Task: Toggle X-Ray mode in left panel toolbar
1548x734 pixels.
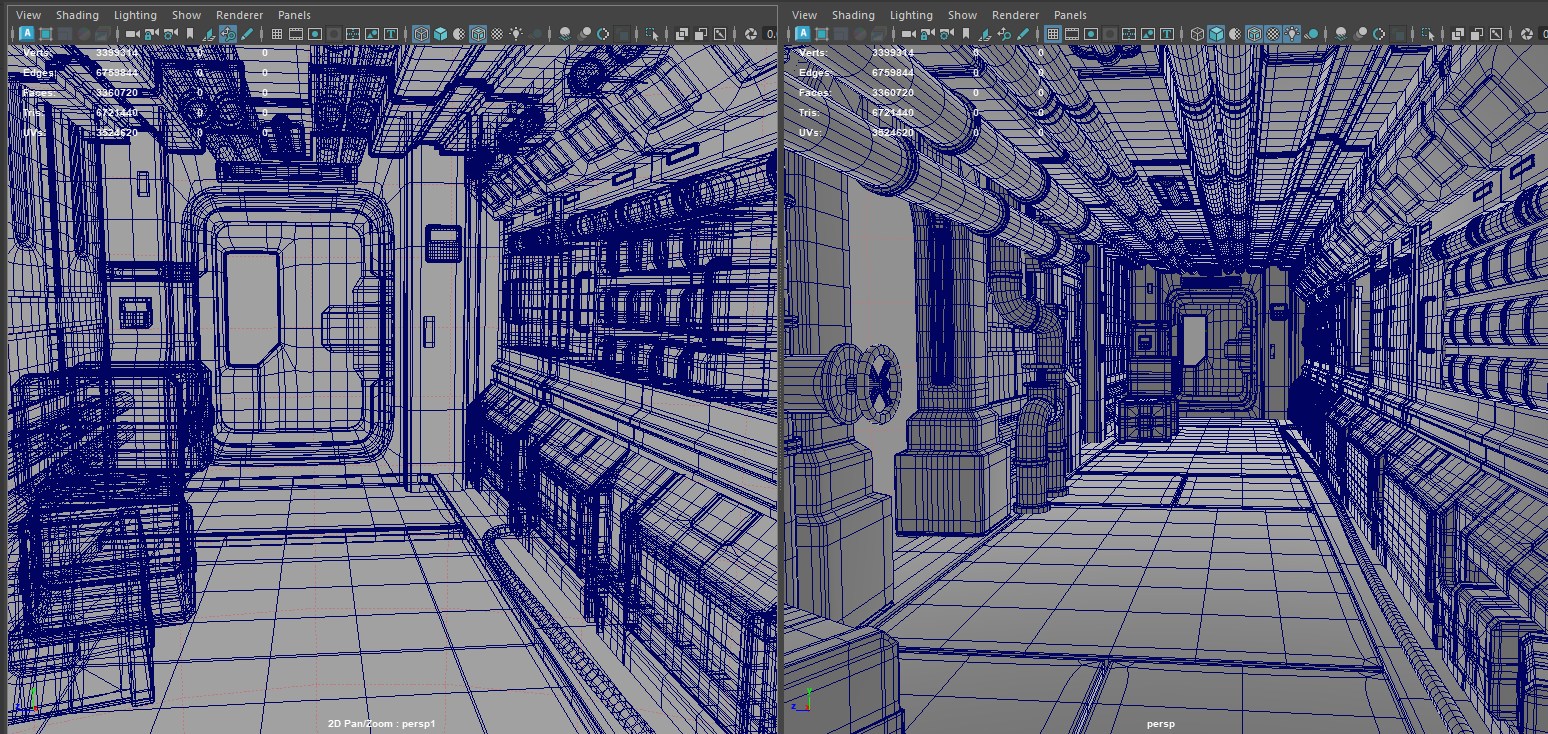Action: [x=682, y=34]
